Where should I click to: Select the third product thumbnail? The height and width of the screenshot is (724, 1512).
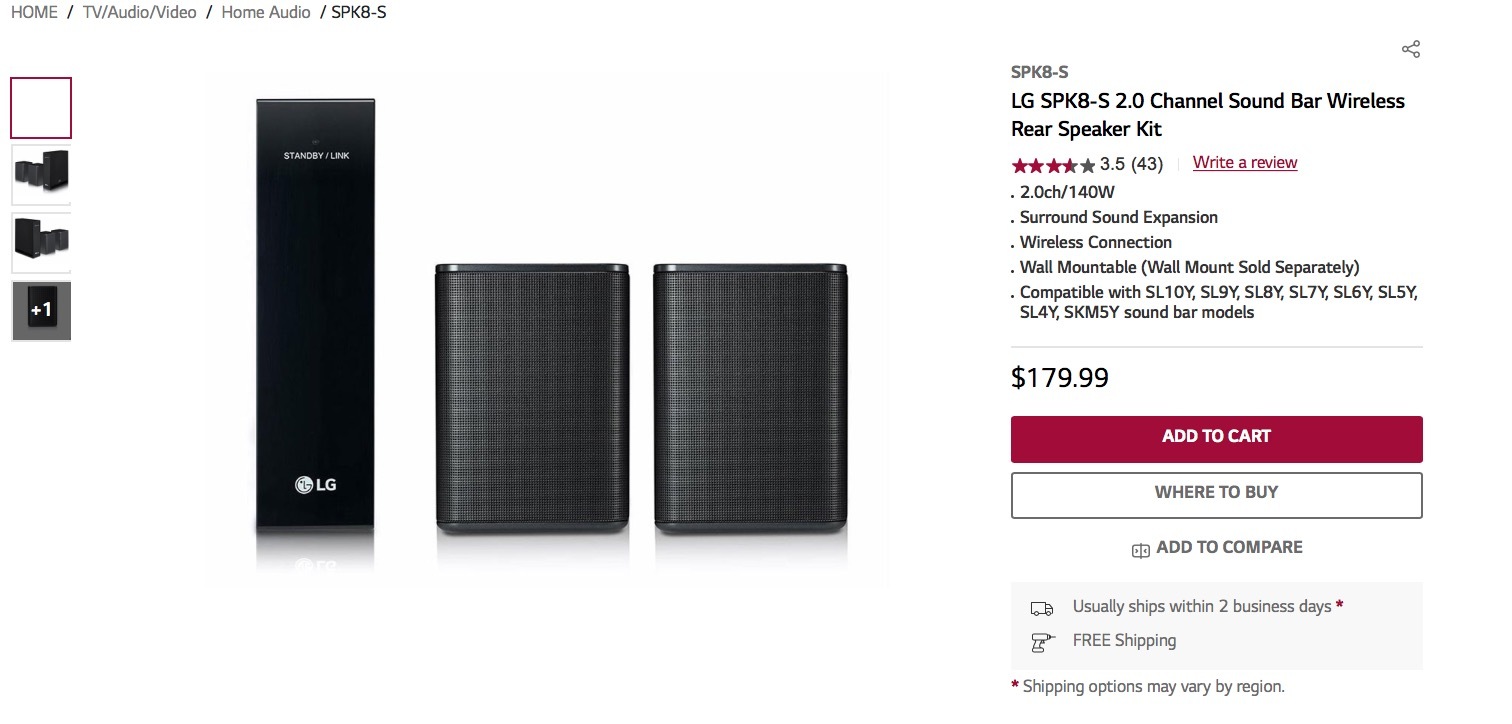pos(41,242)
